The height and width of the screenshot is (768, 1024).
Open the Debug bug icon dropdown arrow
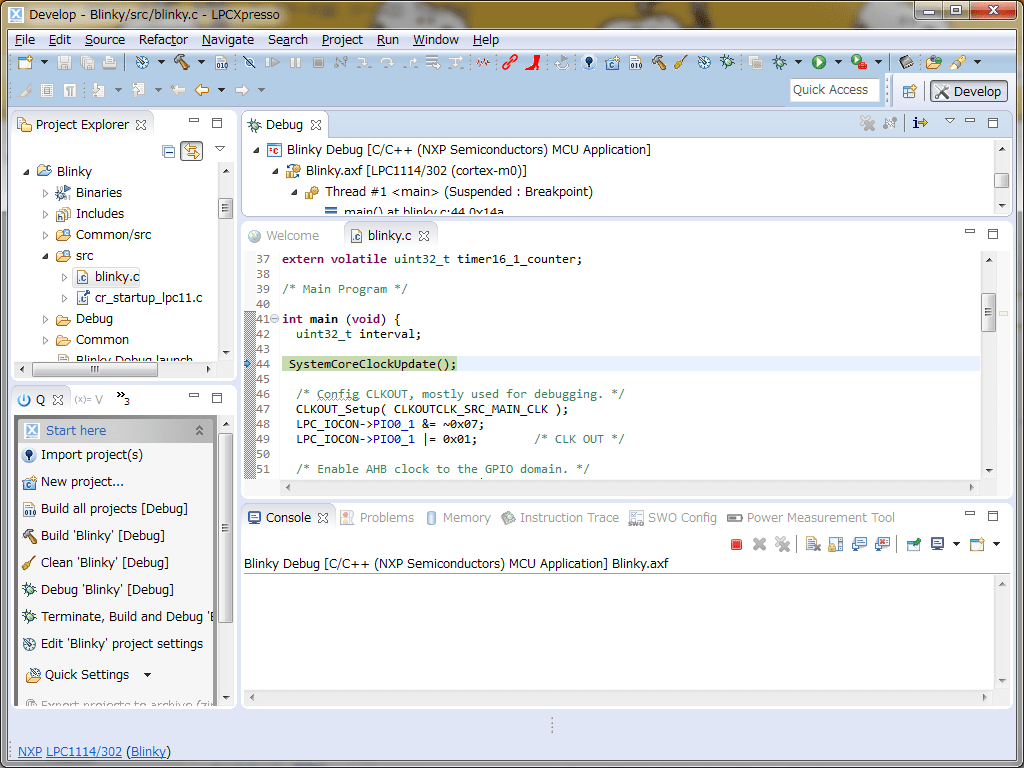[x=798, y=62]
